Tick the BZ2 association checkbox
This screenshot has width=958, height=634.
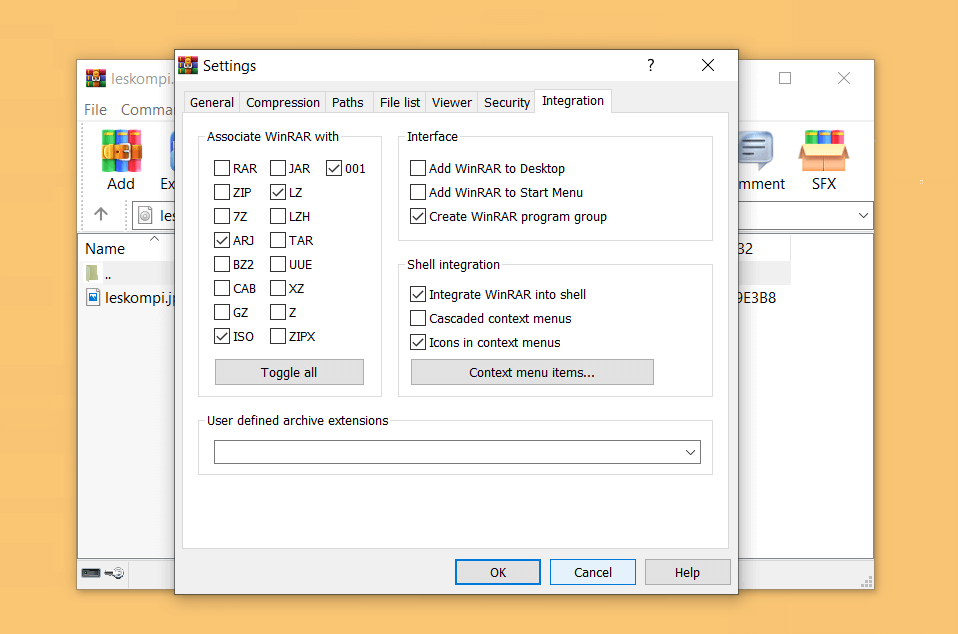(x=222, y=264)
